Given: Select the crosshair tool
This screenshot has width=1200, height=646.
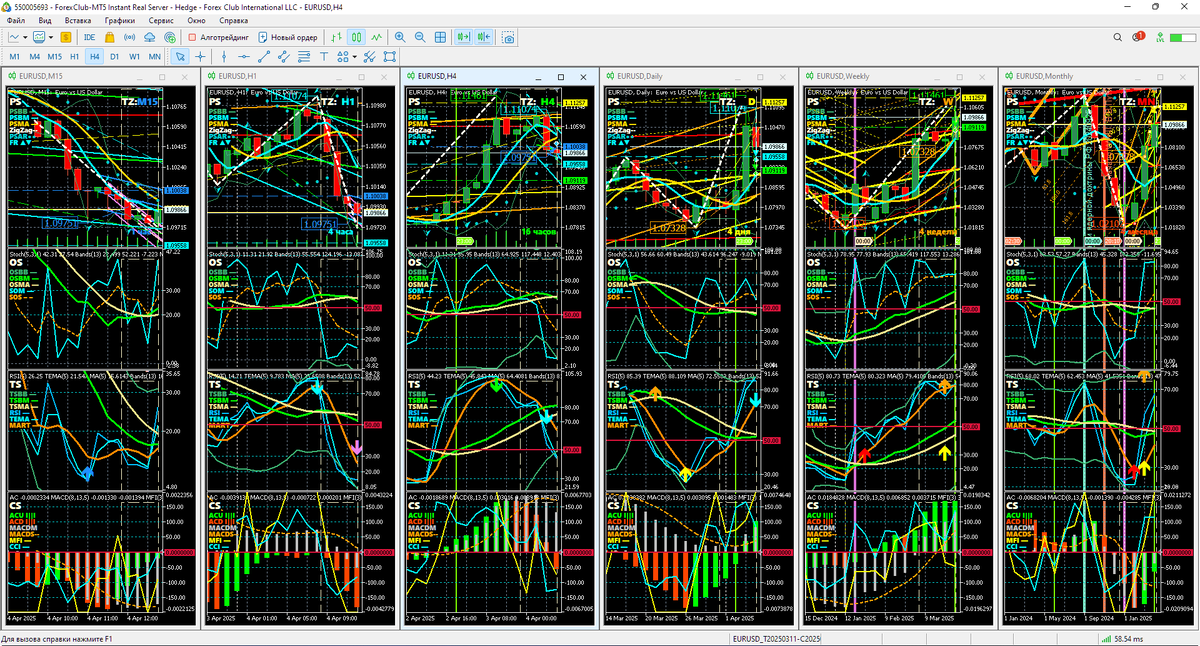Looking at the screenshot, I should click(x=200, y=57).
